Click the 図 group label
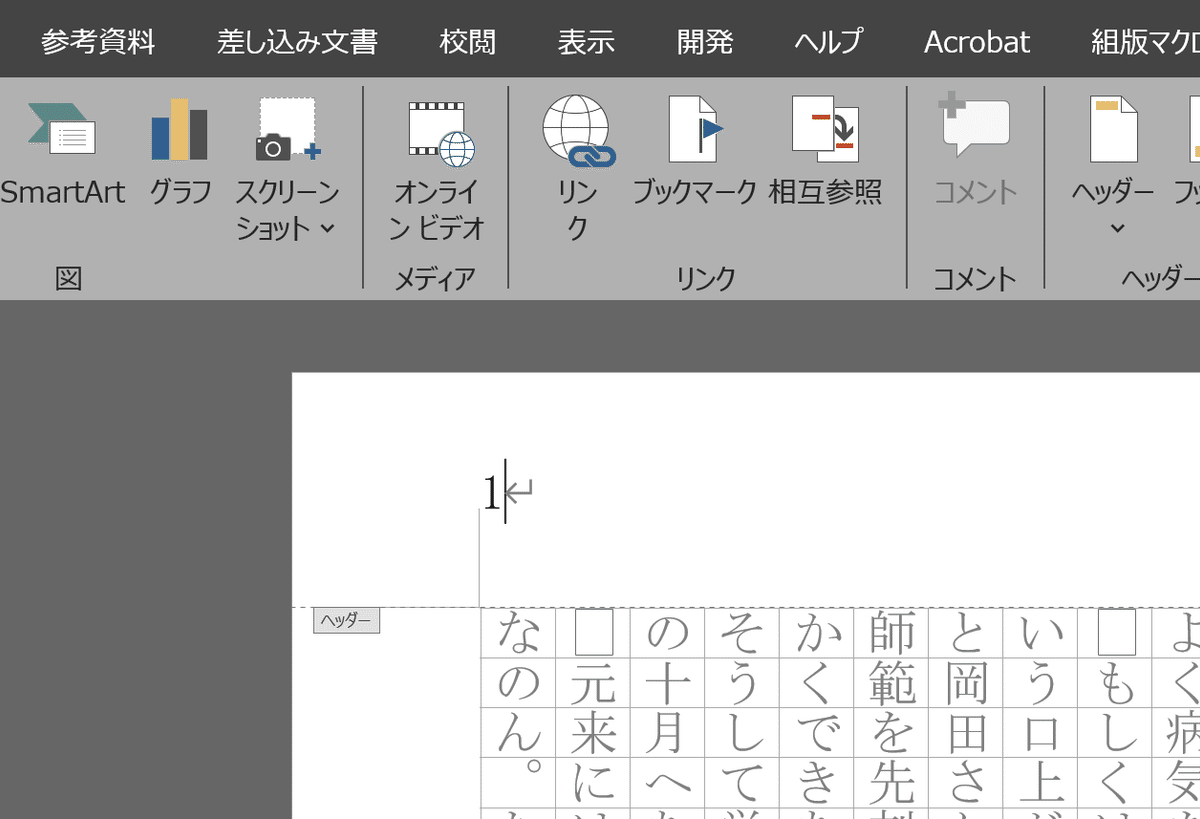Image resolution: width=1200 pixels, height=819 pixels. (68, 279)
